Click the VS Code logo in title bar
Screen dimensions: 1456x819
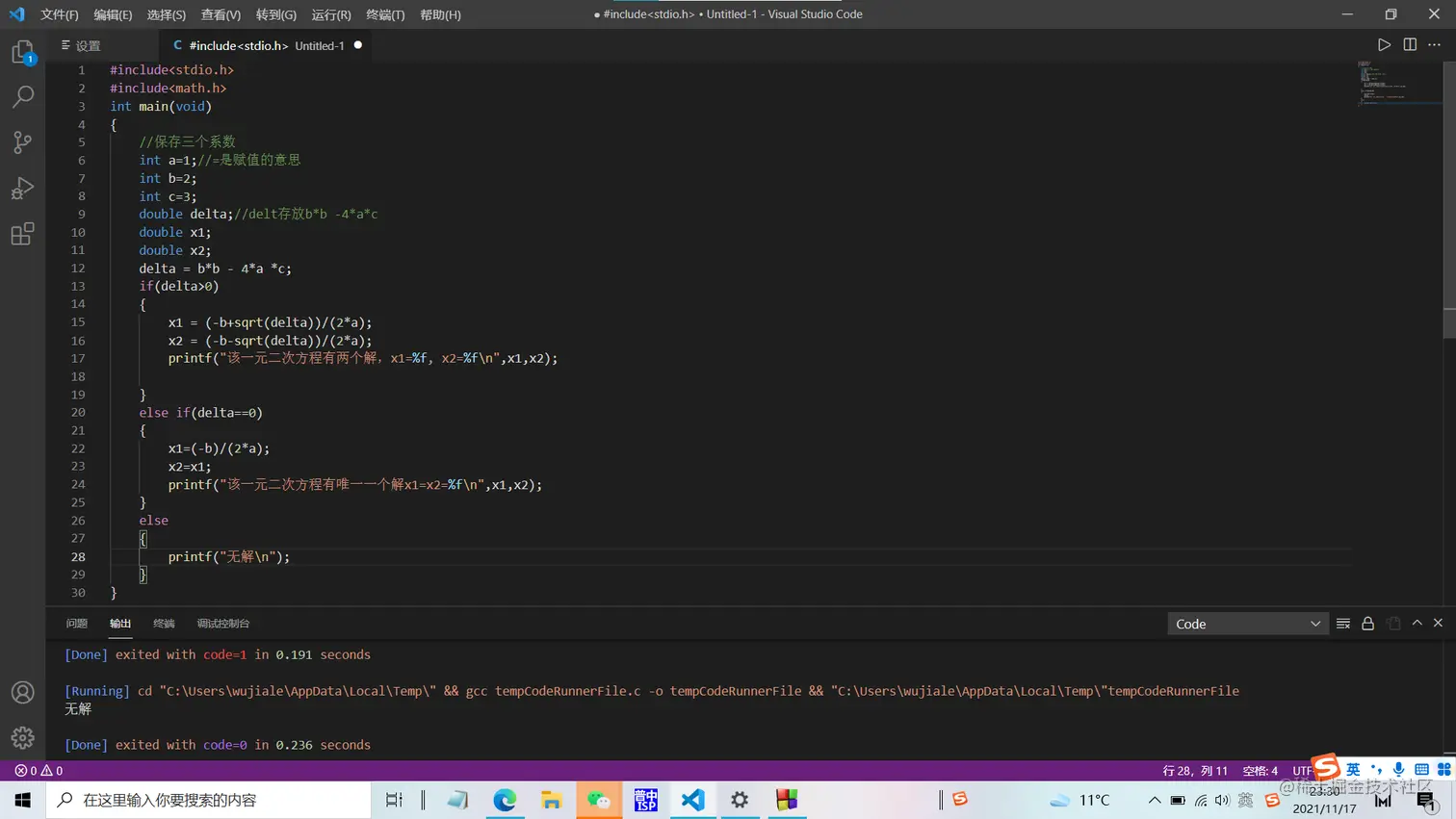[x=16, y=14]
